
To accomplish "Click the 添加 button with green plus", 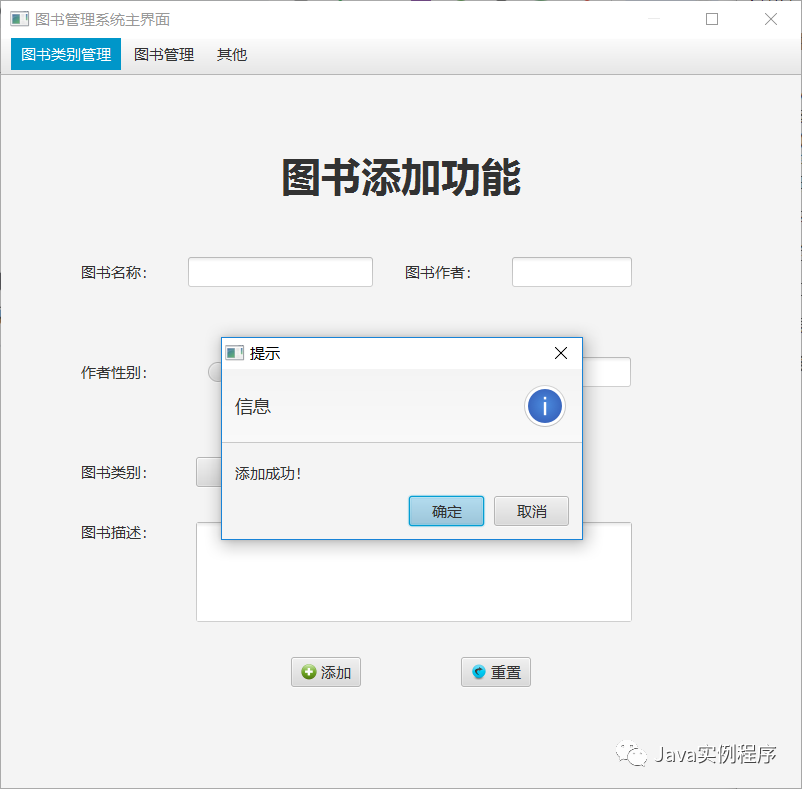I will coord(326,672).
